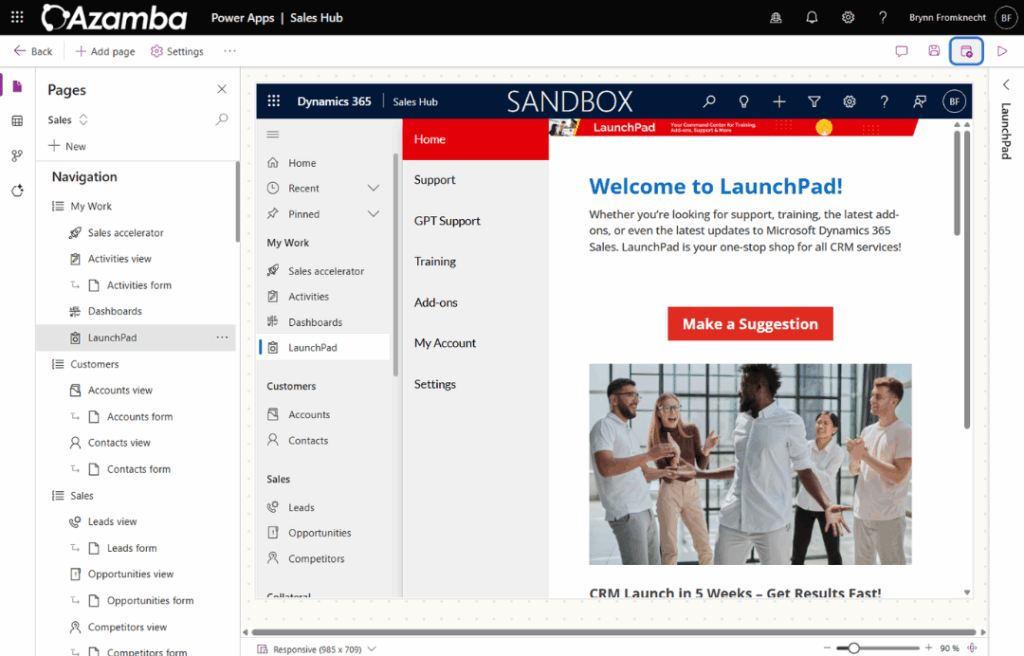The image size is (1024, 656).
Task: Click the Add page button
Action: (105, 51)
